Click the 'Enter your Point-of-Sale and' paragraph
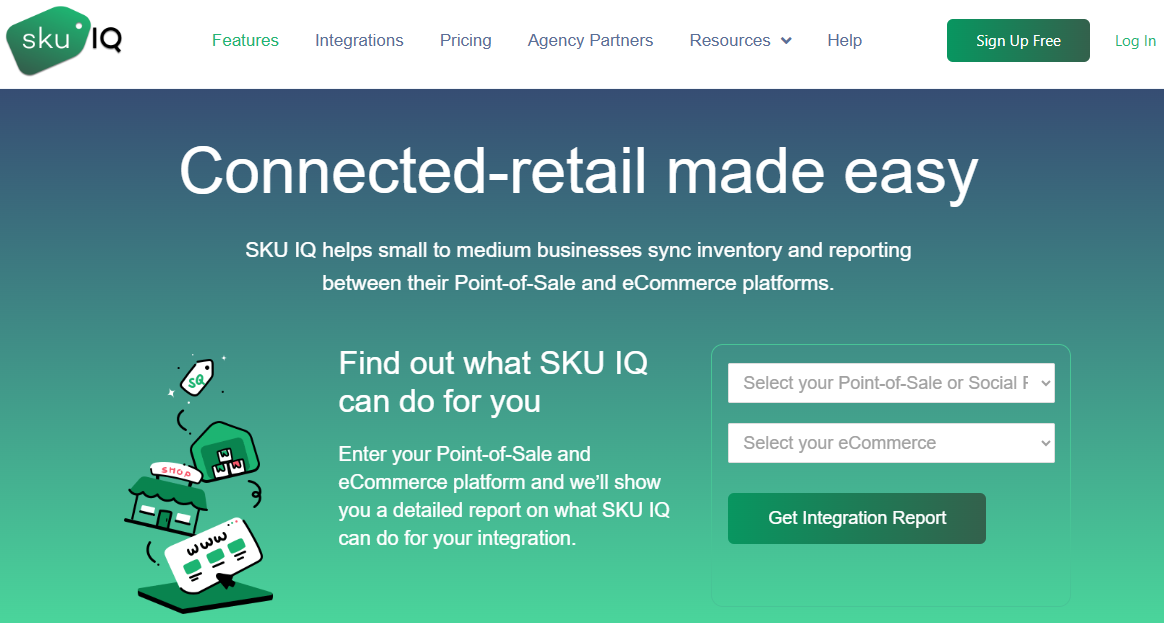The height and width of the screenshot is (623, 1164). click(x=504, y=496)
